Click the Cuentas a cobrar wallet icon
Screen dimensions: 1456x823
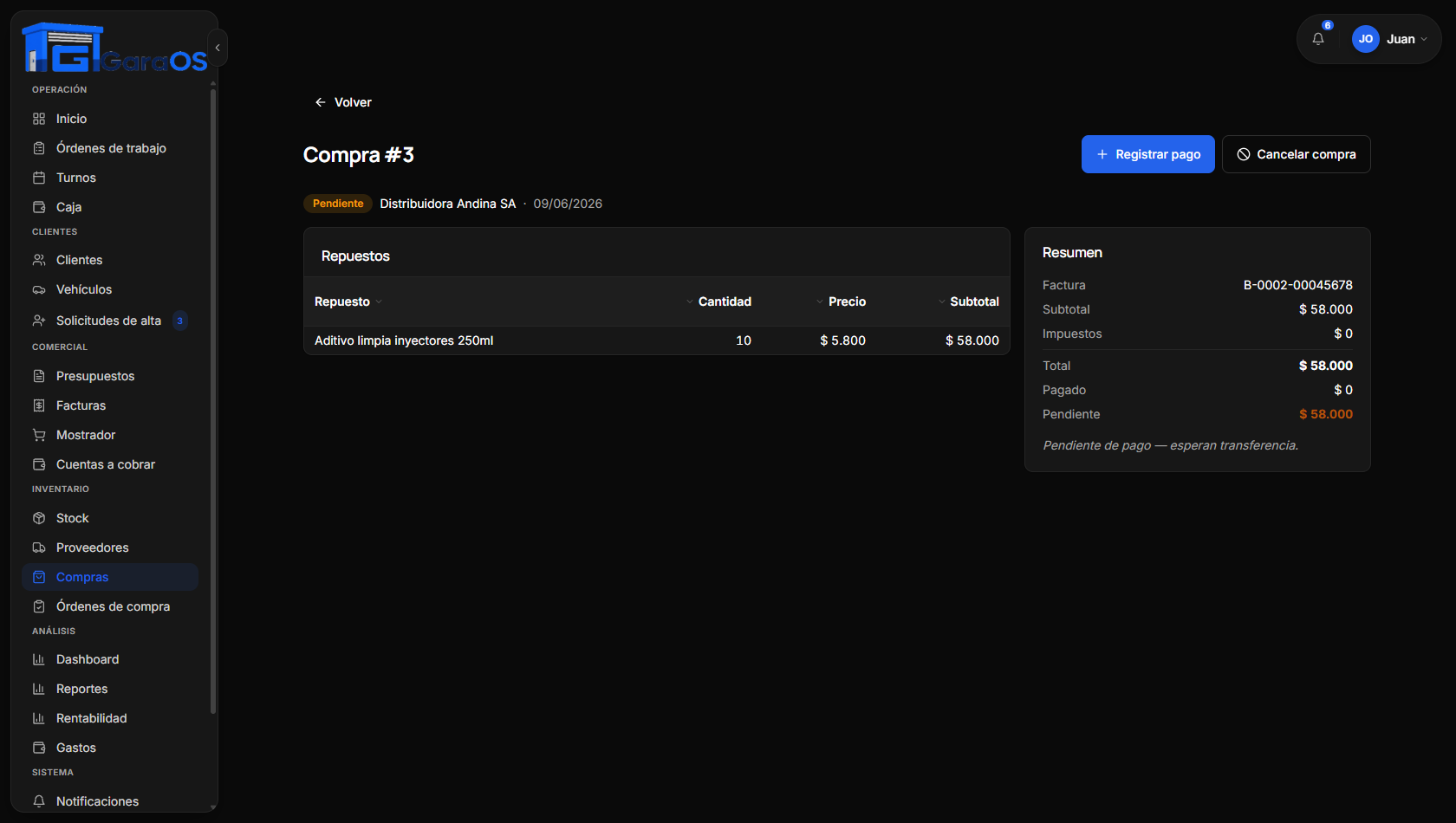[x=39, y=464]
